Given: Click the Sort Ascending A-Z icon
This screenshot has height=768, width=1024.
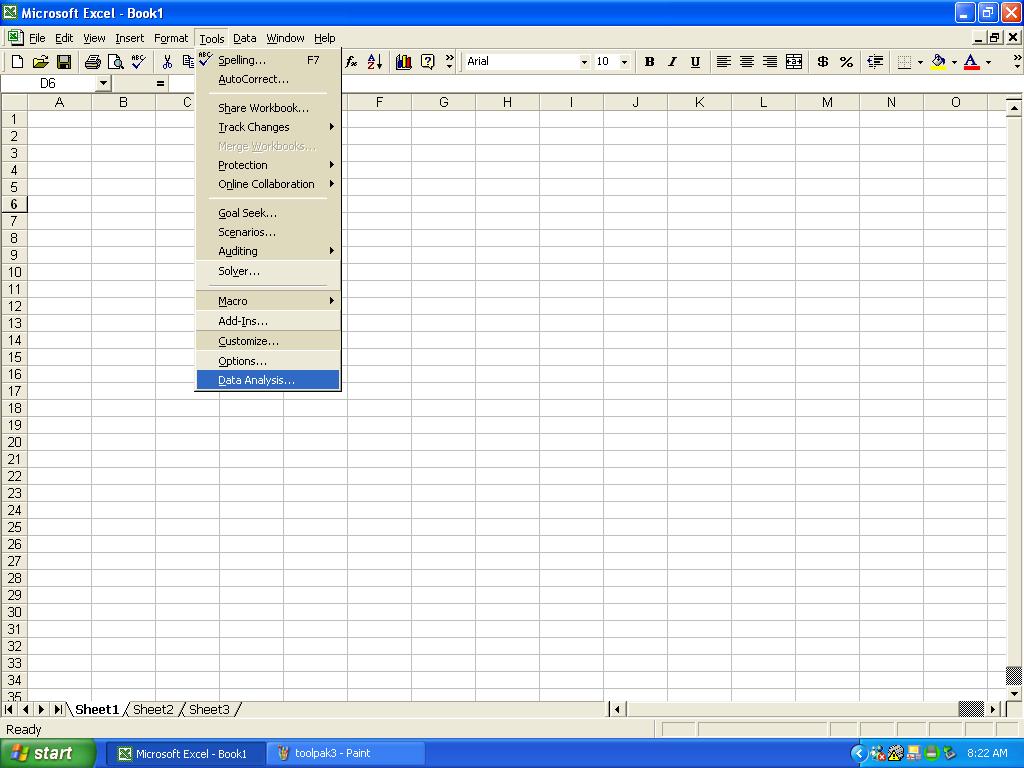Looking at the screenshot, I should [x=375, y=62].
